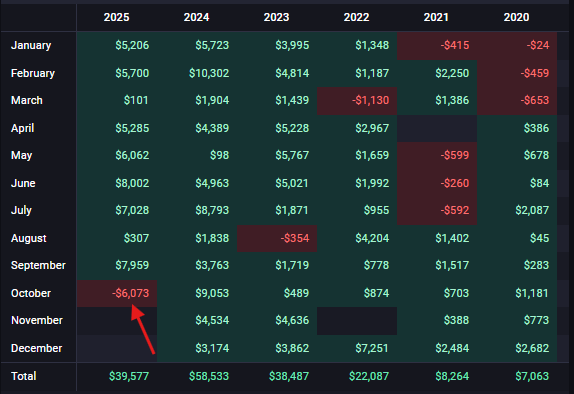Select the March 2025 cell $101
The height and width of the screenshot is (394, 574).
(117, 100)
